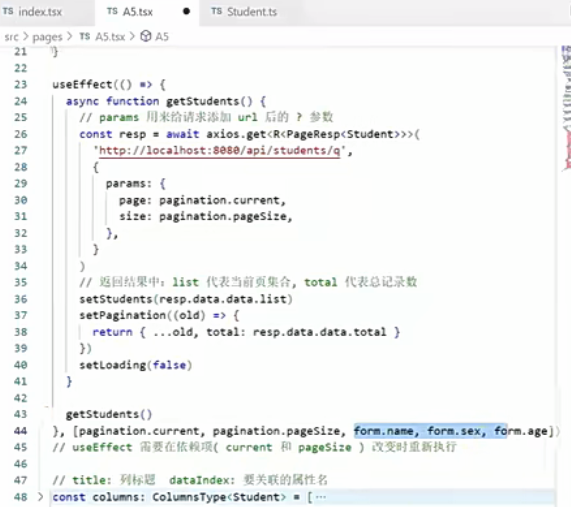The image size is (571, 507).
Task: Click line number 44
Action: pos(21,431)
